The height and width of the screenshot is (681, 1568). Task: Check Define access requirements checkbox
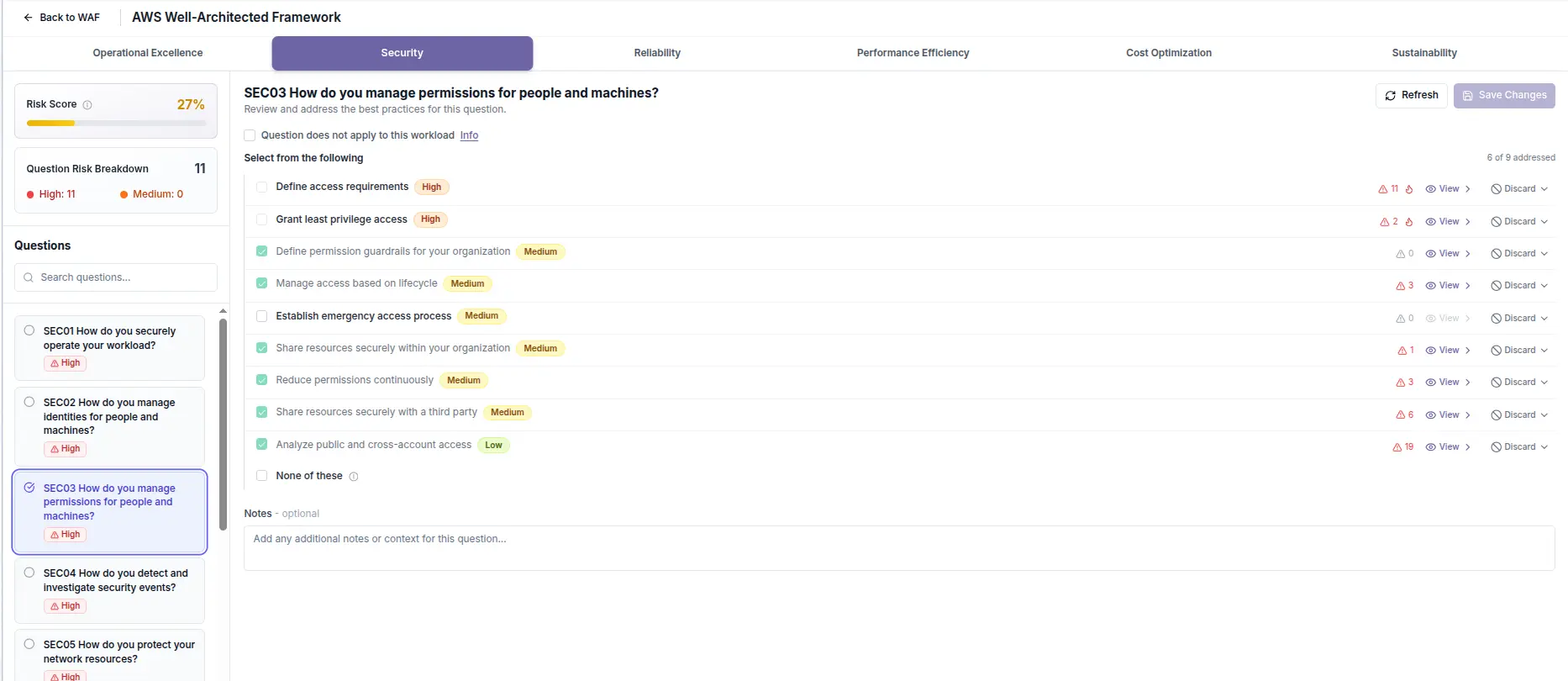[x=261, y=187]
